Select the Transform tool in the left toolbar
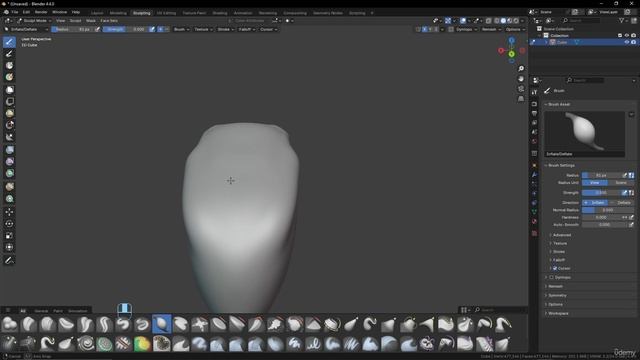 click(9, 247)
